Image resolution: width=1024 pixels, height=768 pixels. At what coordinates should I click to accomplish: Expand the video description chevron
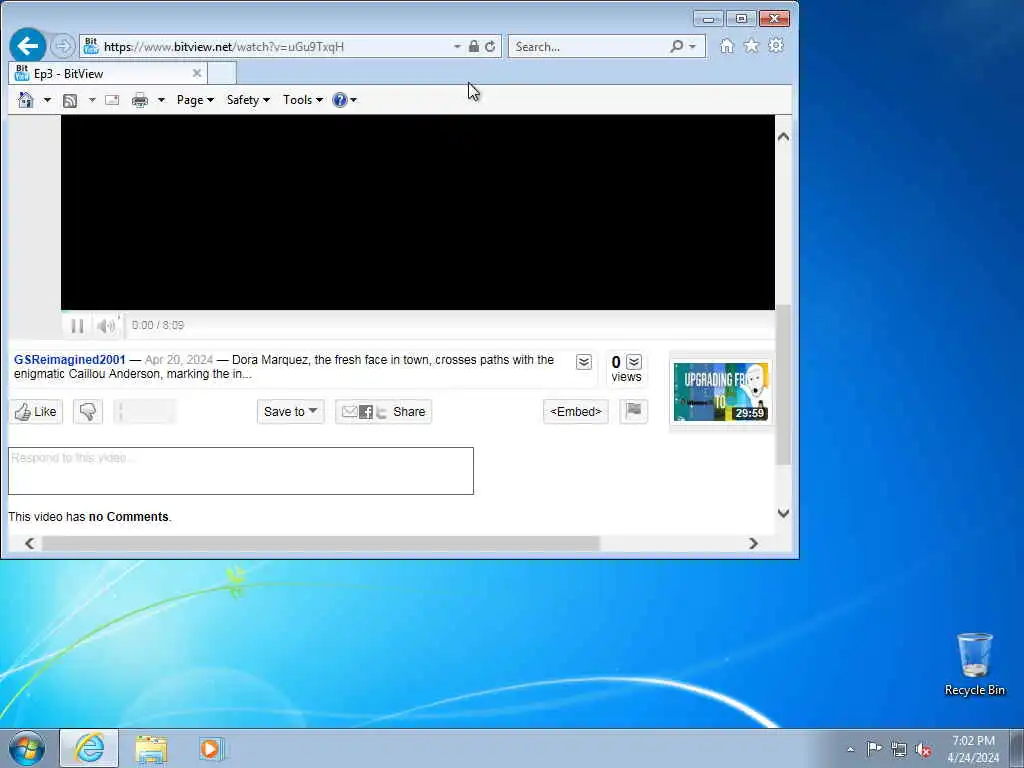click(584, 362)
